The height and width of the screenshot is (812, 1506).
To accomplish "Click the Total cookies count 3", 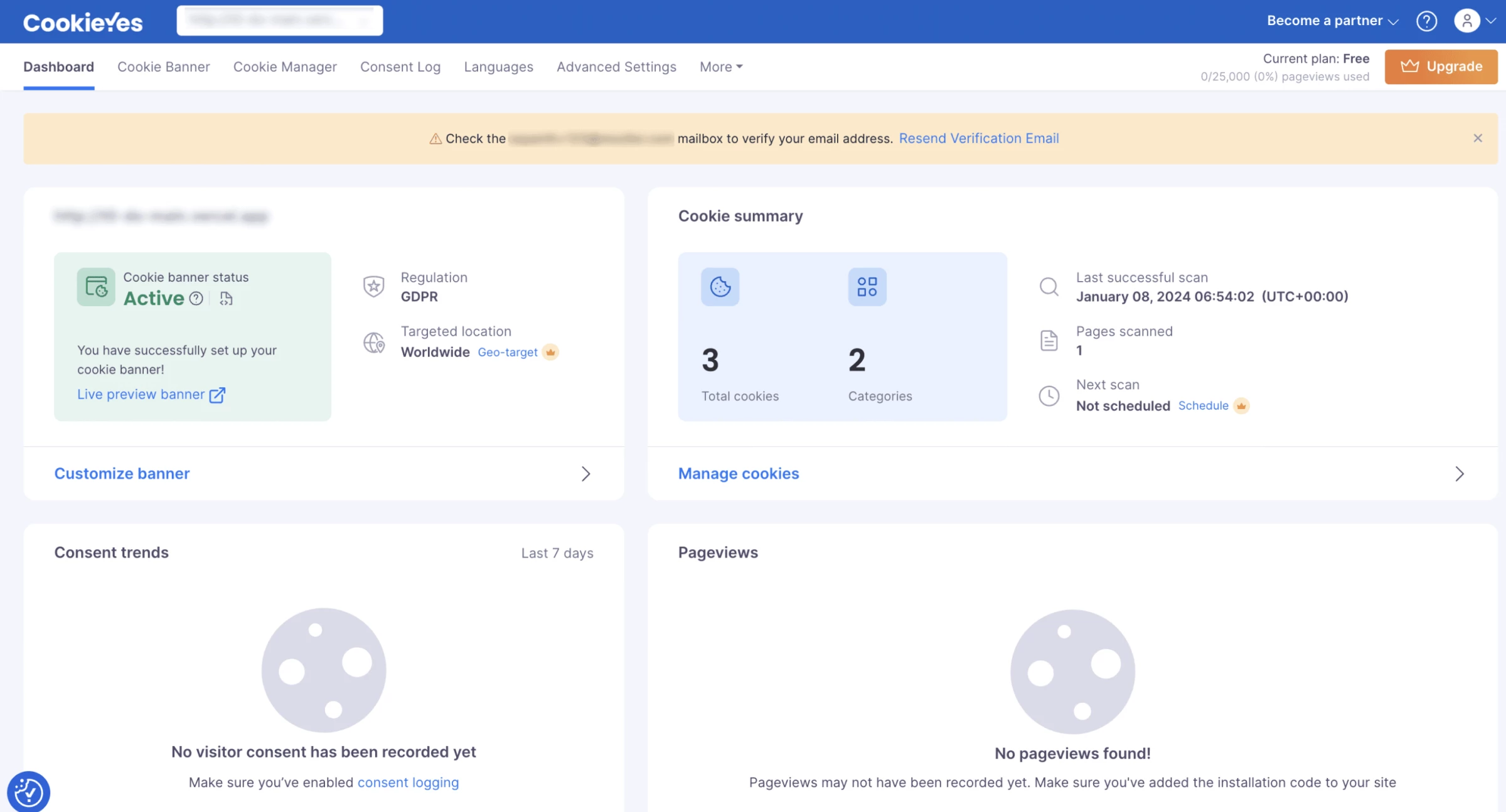I will [x=710, y=360].
